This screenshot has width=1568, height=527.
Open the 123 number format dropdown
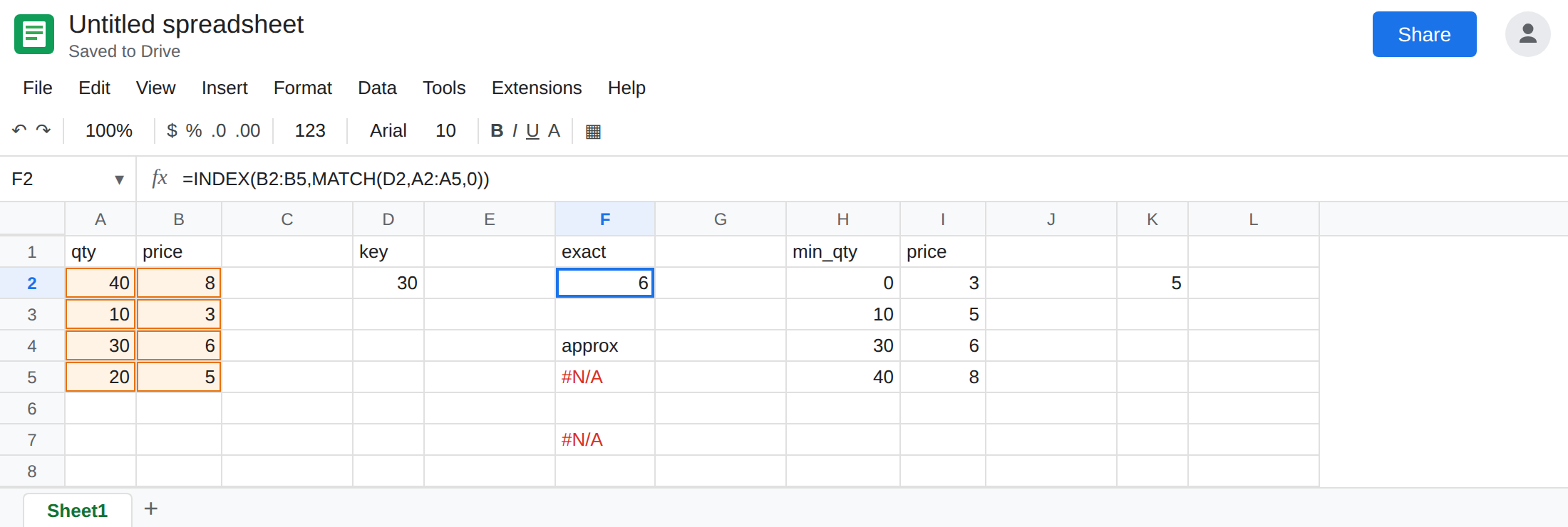[310, 130]
